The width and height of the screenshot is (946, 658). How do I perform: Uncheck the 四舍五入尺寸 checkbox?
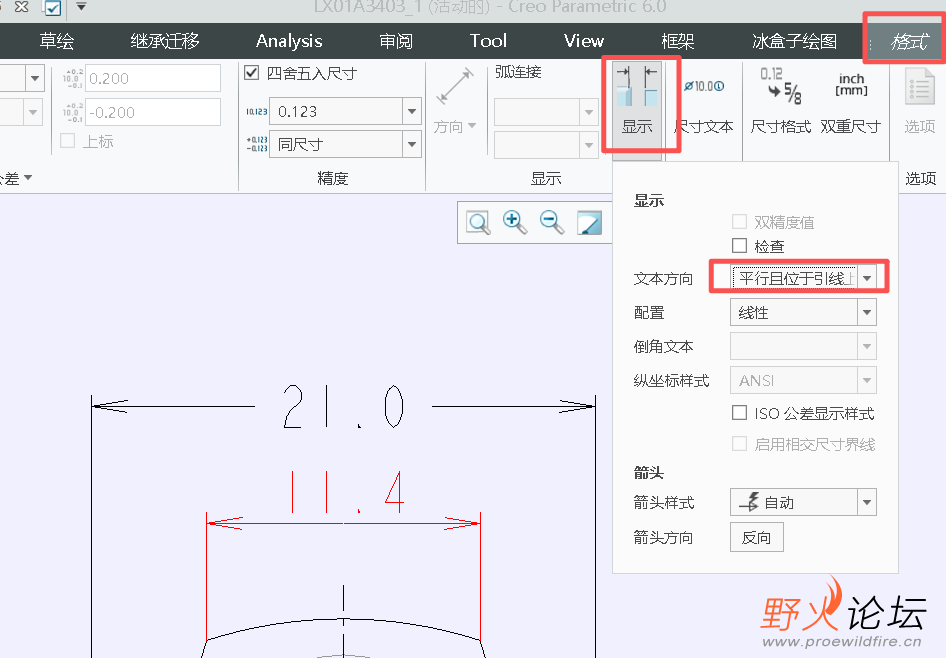(249, 73)
